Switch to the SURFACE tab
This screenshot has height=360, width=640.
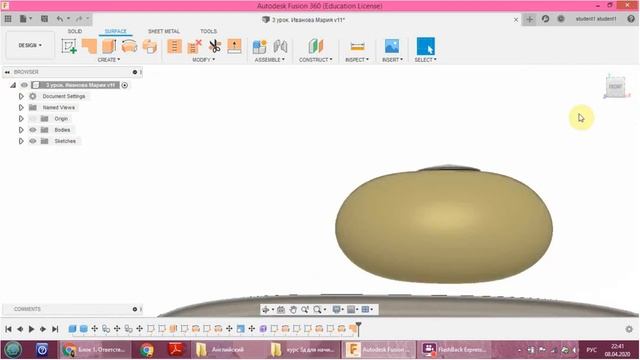pyautogui.click(x=116, y=31)
